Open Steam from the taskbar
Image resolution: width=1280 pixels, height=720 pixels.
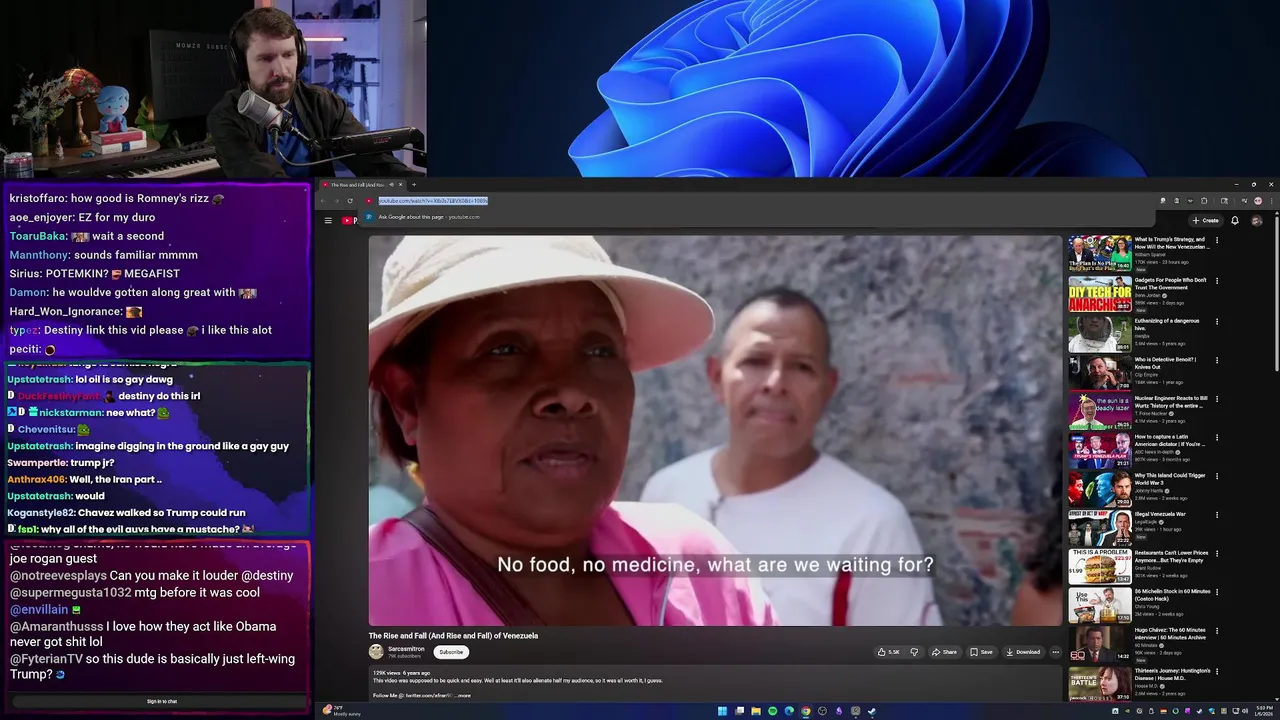click(x=872, y=711)
